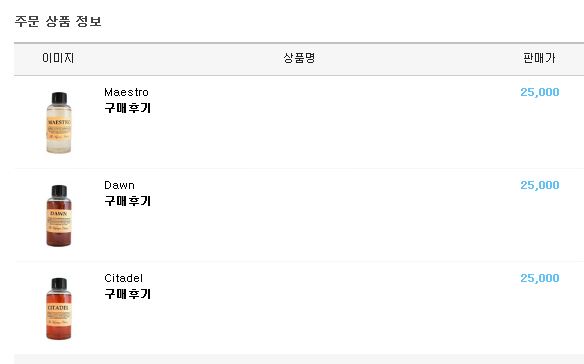
Task: Click the 25,000 price for Dawn
Action: (x=540, y=185)
